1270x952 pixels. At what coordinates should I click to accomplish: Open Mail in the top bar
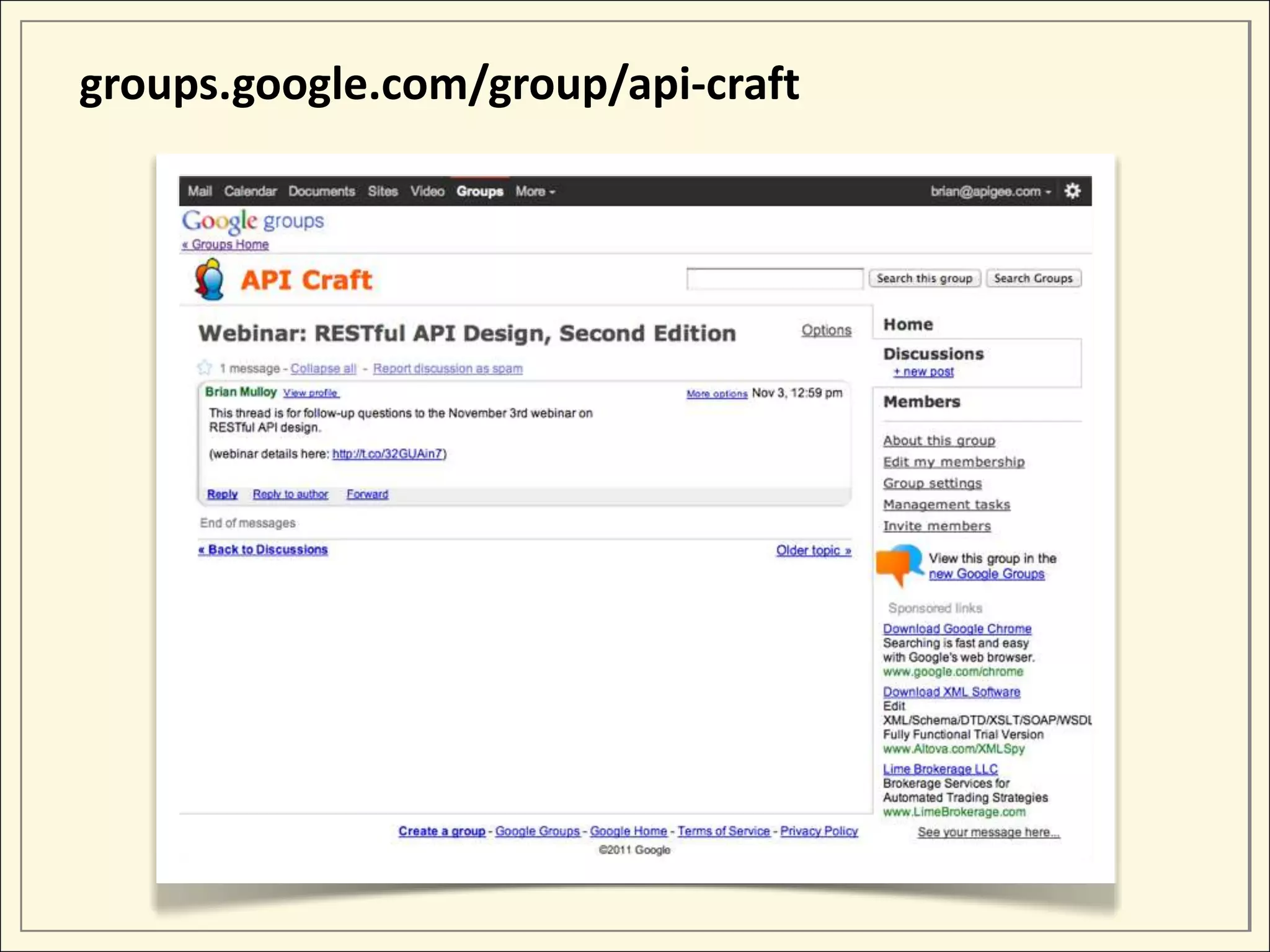[200, 192]
